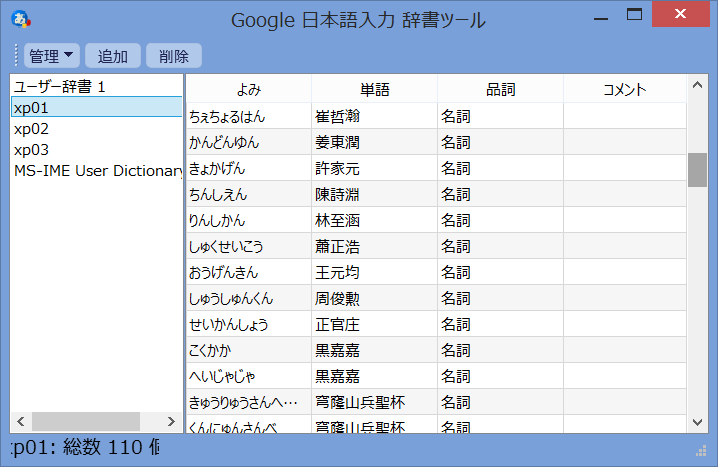Click the dictionary list horizontal scrollbar thumb

coord(86,421)
